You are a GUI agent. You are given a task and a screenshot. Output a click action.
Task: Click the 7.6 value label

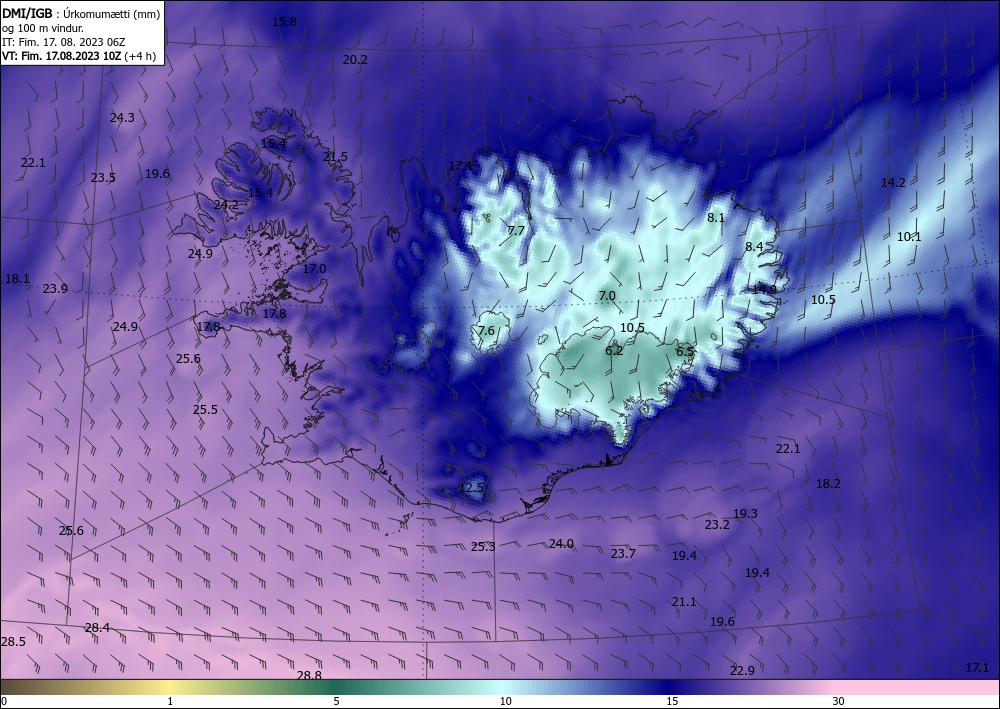[x=486, y=330]
